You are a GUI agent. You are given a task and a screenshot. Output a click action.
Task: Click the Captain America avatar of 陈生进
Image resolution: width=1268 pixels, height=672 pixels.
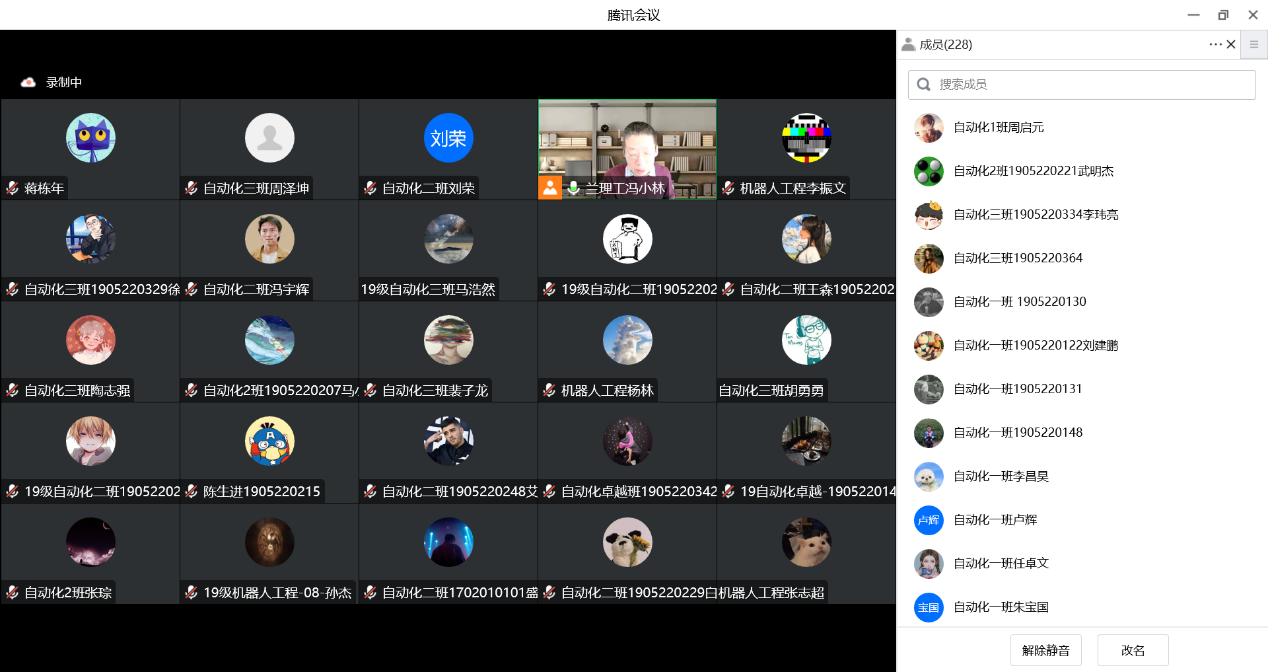tap(269, 441)
